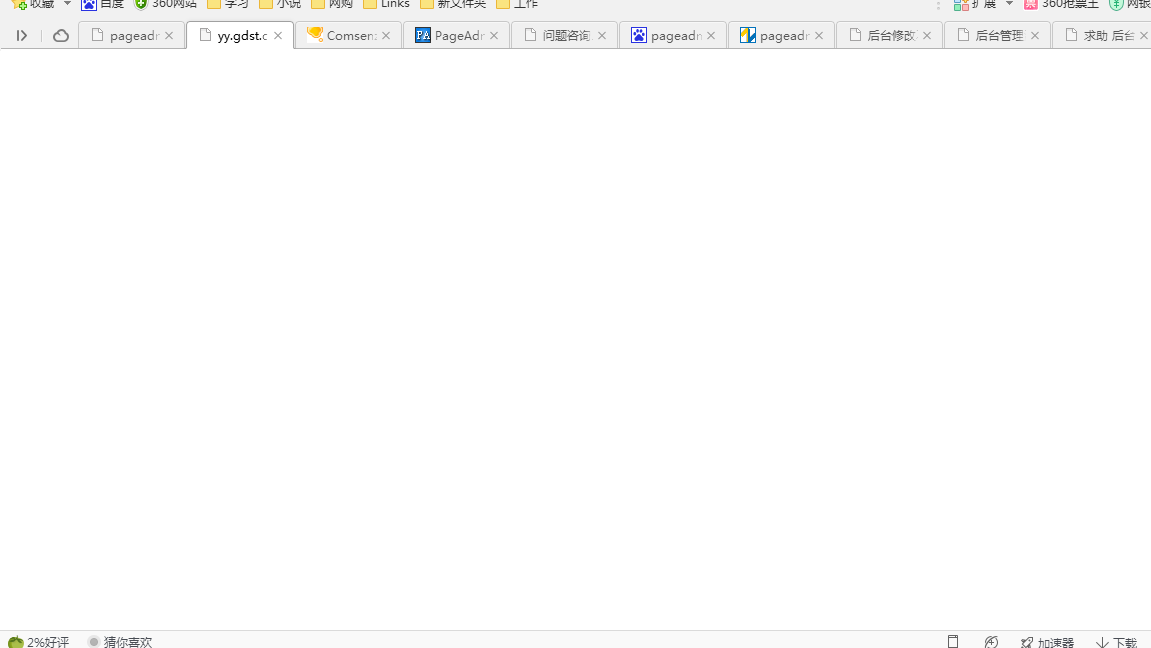Close the yy.gdst tab
This screenshot has width=1151, height=648.
point(278,36)
